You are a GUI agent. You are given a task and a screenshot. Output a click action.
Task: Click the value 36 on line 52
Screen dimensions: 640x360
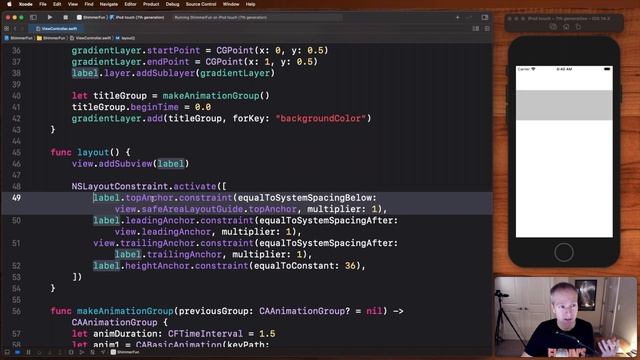(x=350, y=266)
